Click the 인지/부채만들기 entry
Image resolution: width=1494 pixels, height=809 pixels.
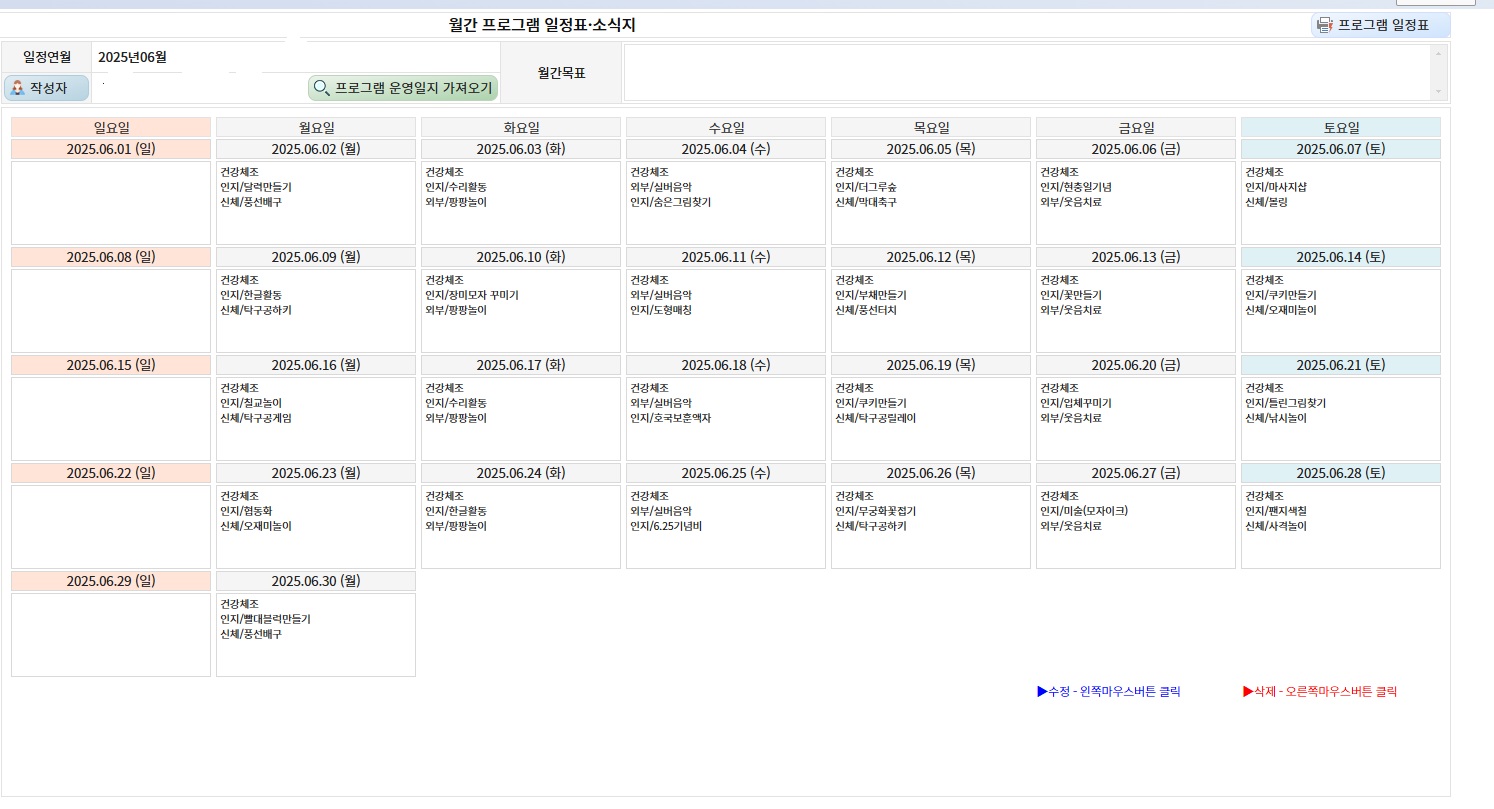(871, 295)
